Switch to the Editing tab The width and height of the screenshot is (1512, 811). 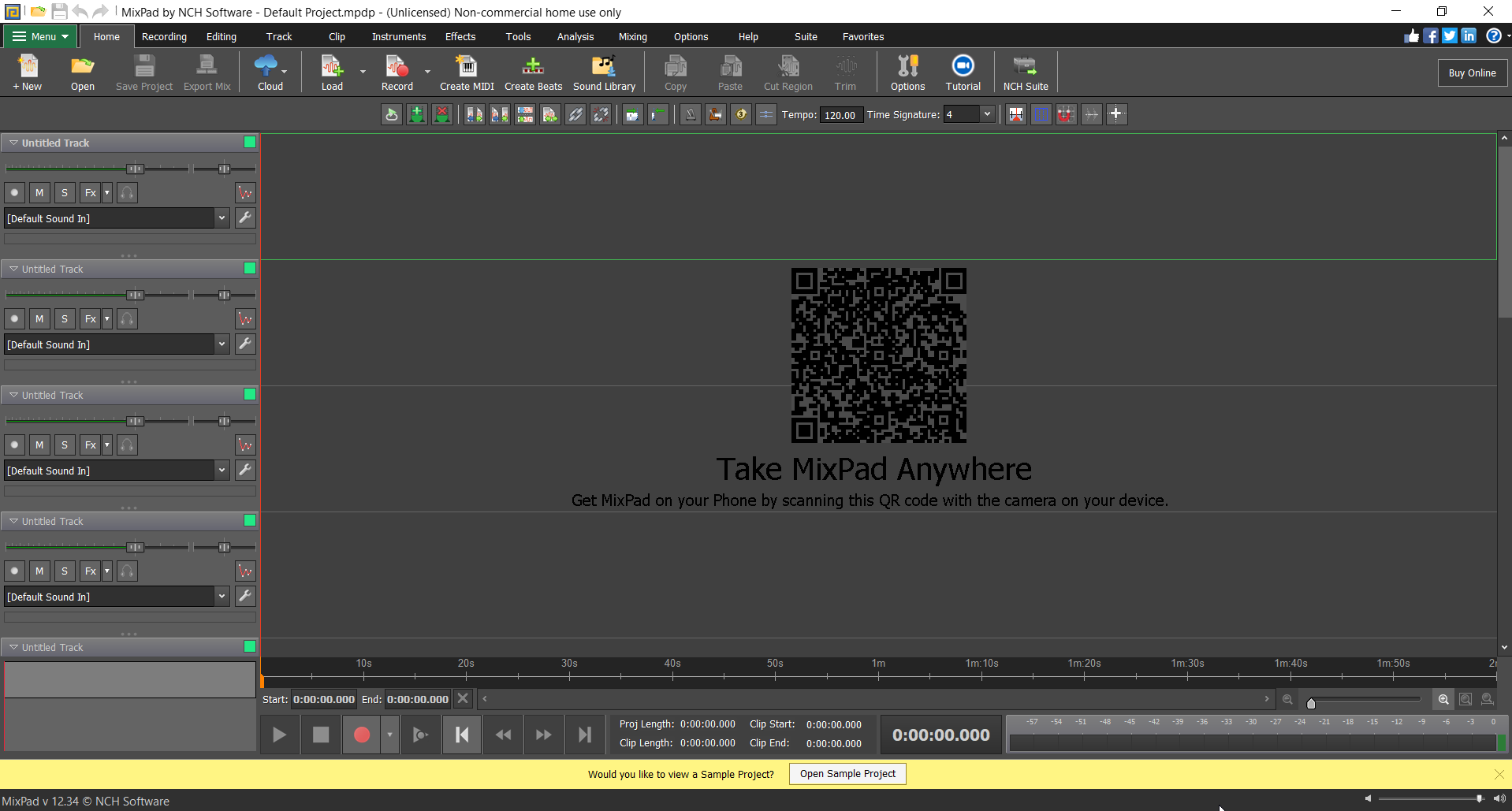pyautogui.click(x=222, y=36)
